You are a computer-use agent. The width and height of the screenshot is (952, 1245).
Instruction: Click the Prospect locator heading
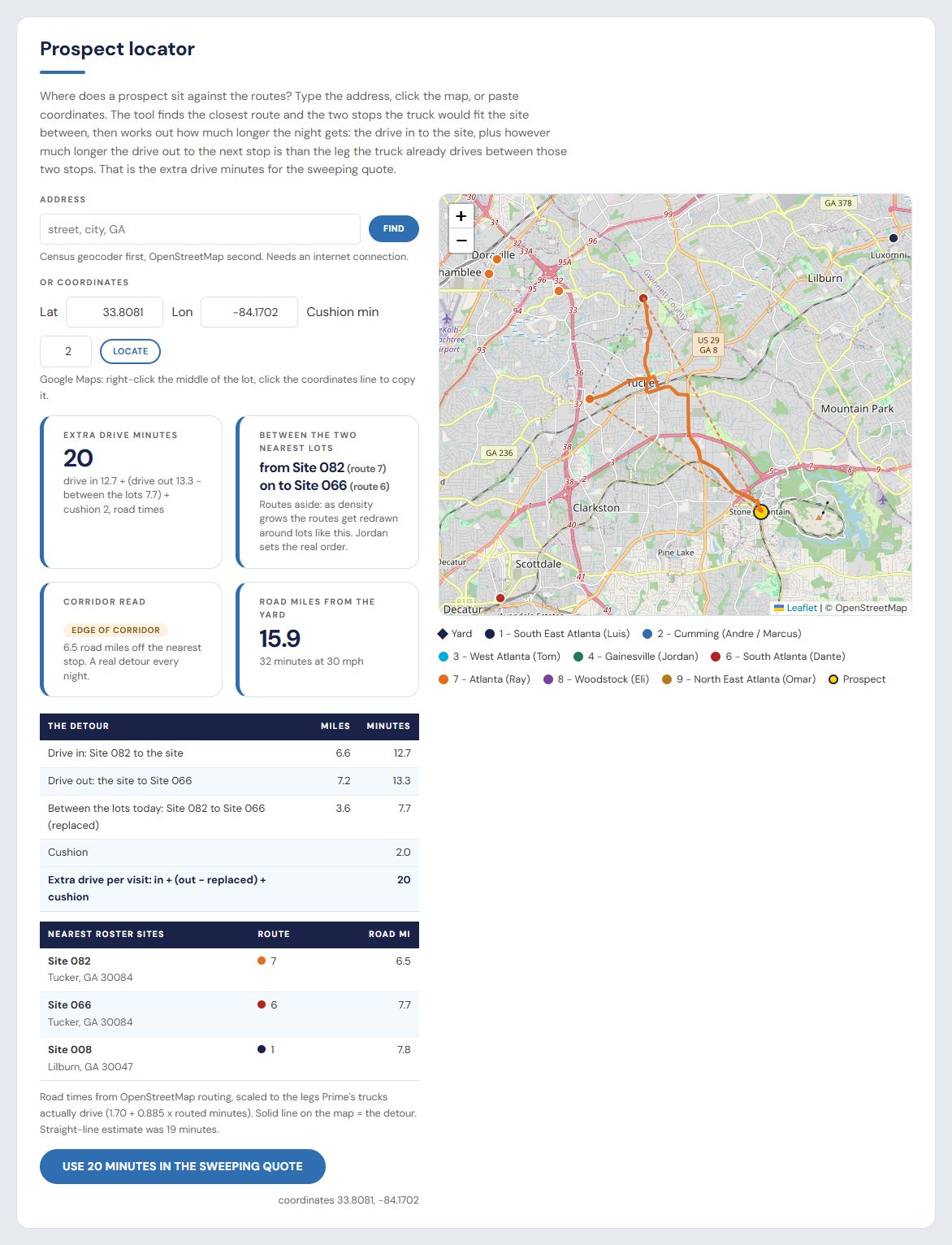[117, 49]
